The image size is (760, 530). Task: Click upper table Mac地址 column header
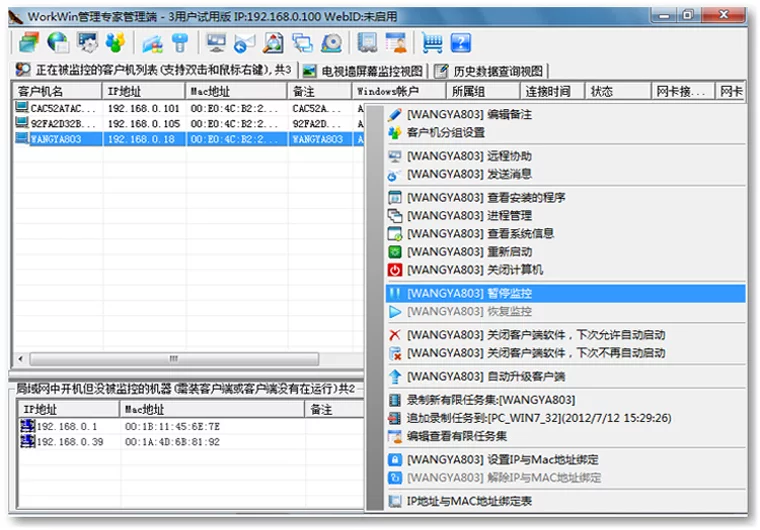coord(236,91)
